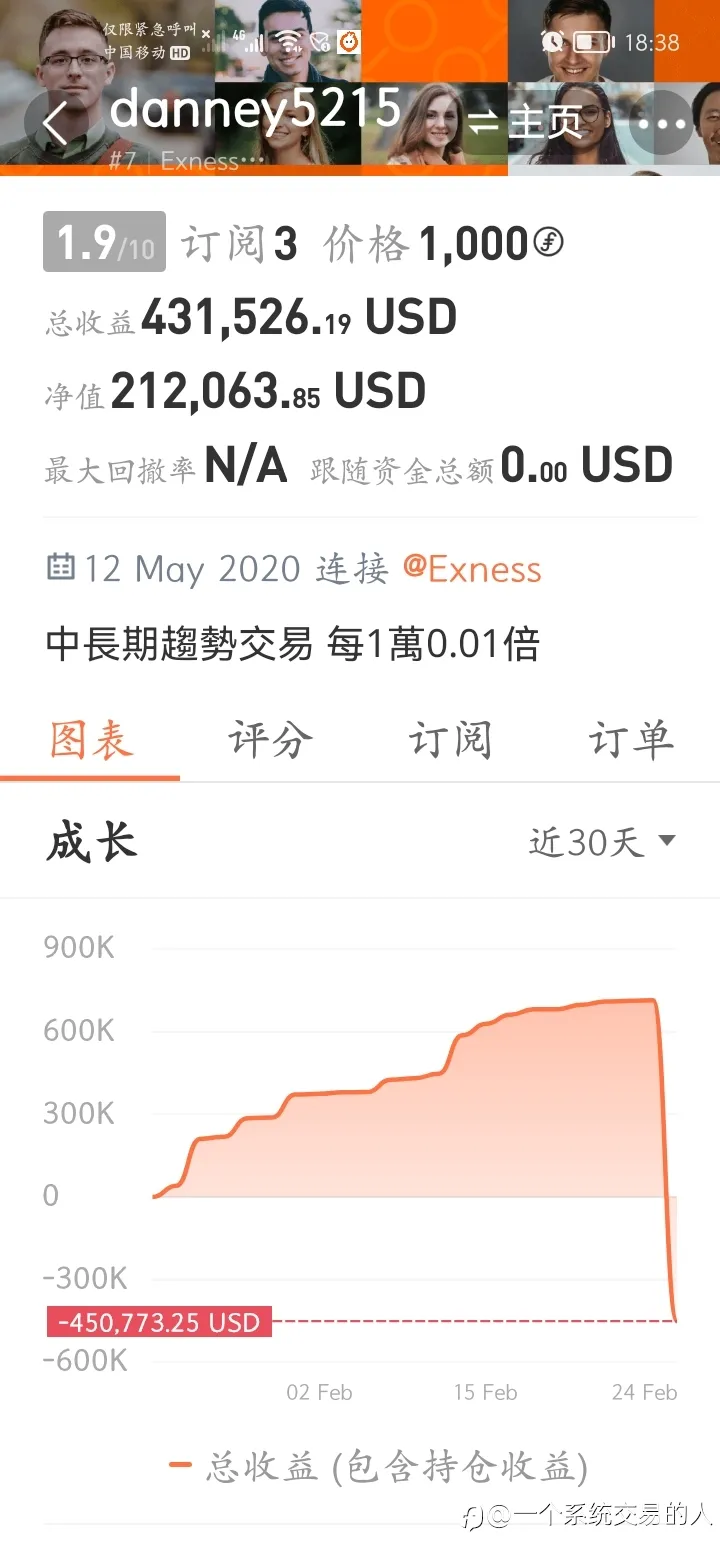Viewport: 720px width, 1560px height.
Task: Tap the 1.9/10 rating badge
Action: point(104,242)
